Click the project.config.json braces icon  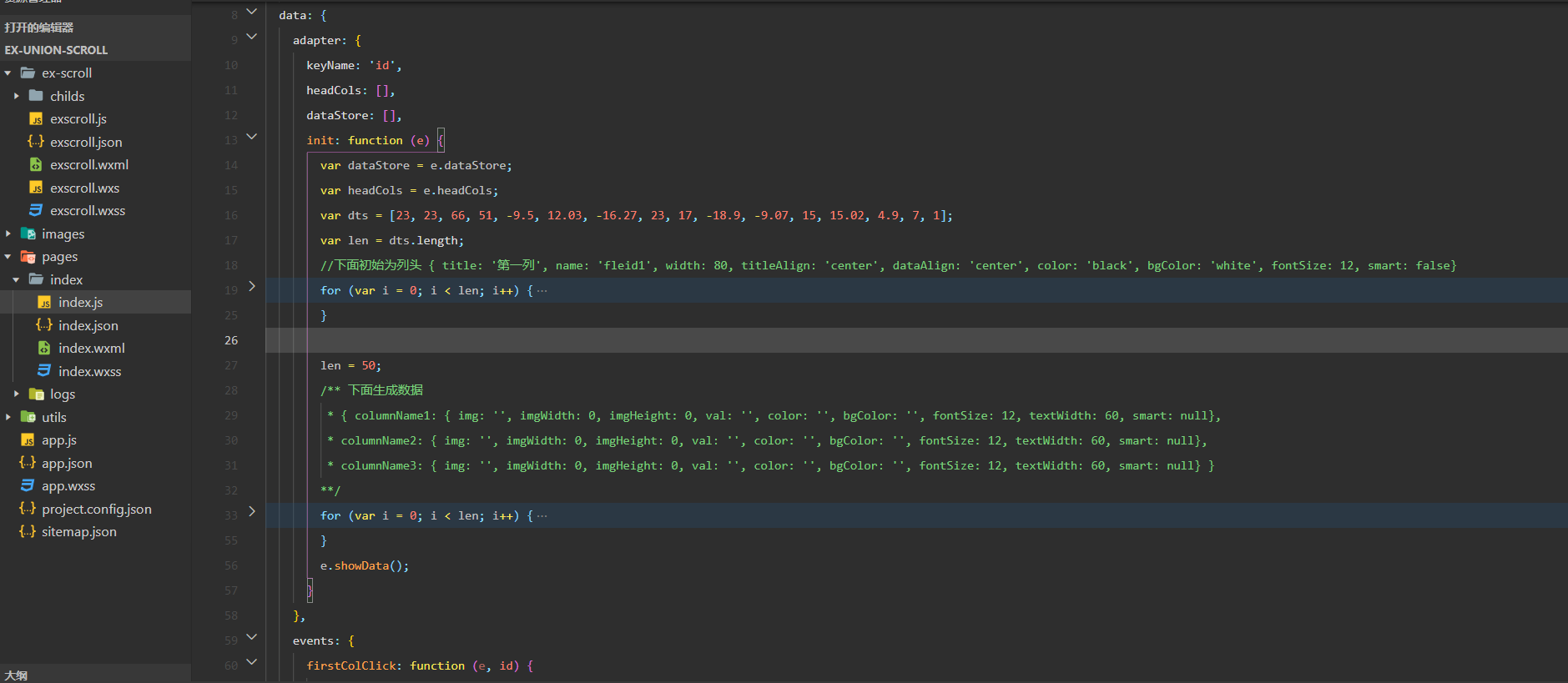coord(28,509)
